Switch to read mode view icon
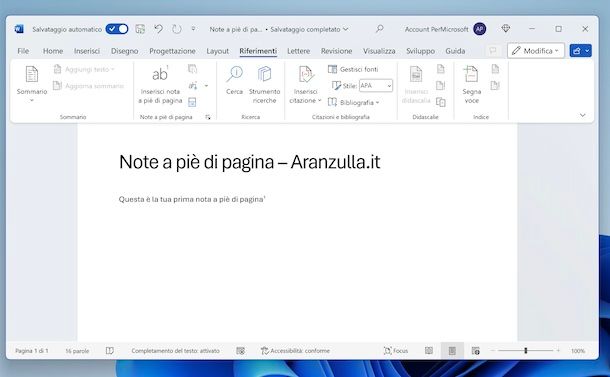Image resolution: width=610 pixels, height=377 pixels. pos(429,351)
